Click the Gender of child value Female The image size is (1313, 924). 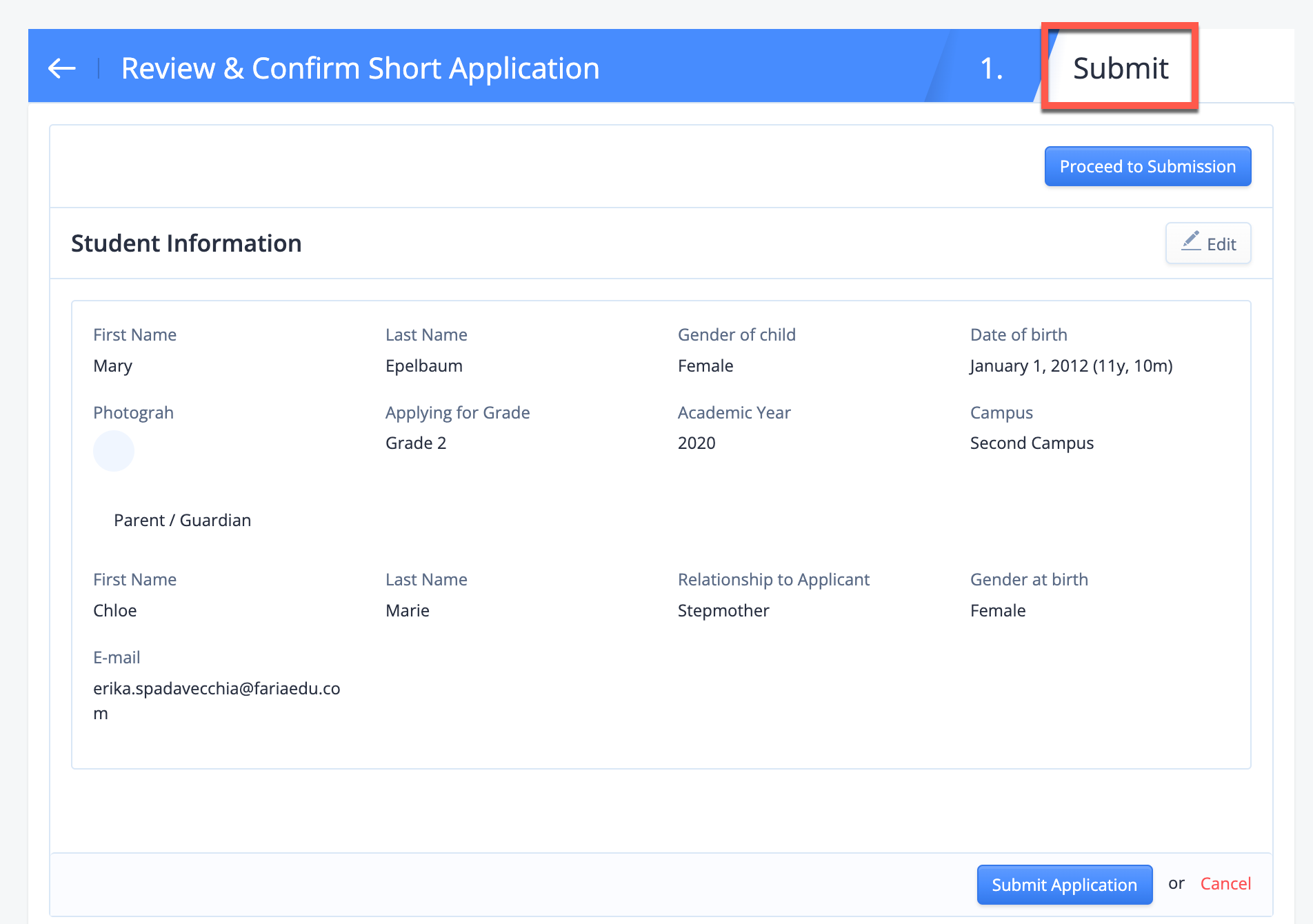[705, 365]
